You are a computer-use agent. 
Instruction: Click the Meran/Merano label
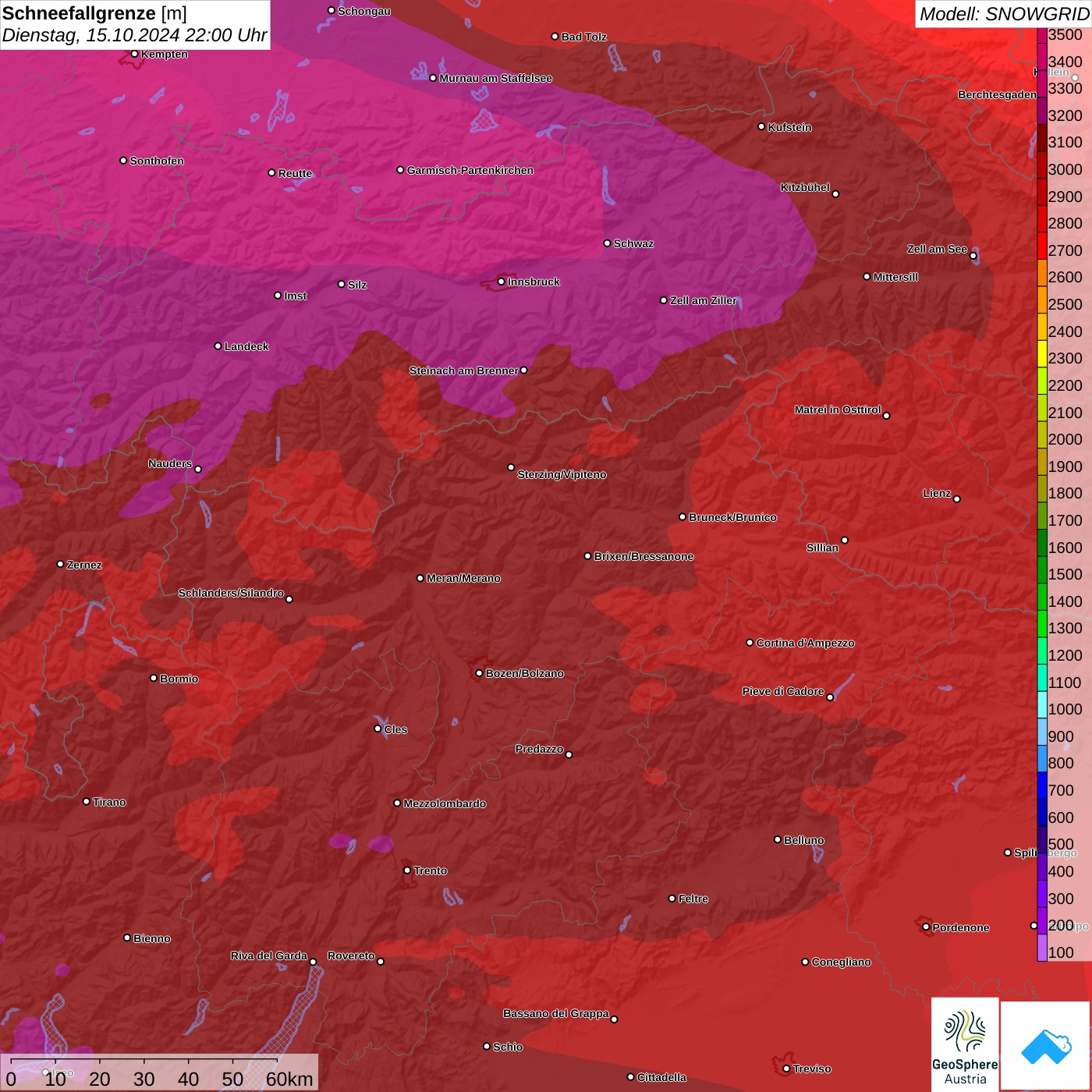pyautogui.click(x=463, y=578)
